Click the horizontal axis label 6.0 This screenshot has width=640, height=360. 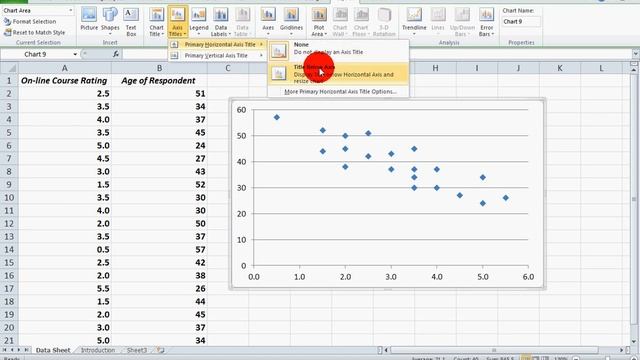[528, 277]
